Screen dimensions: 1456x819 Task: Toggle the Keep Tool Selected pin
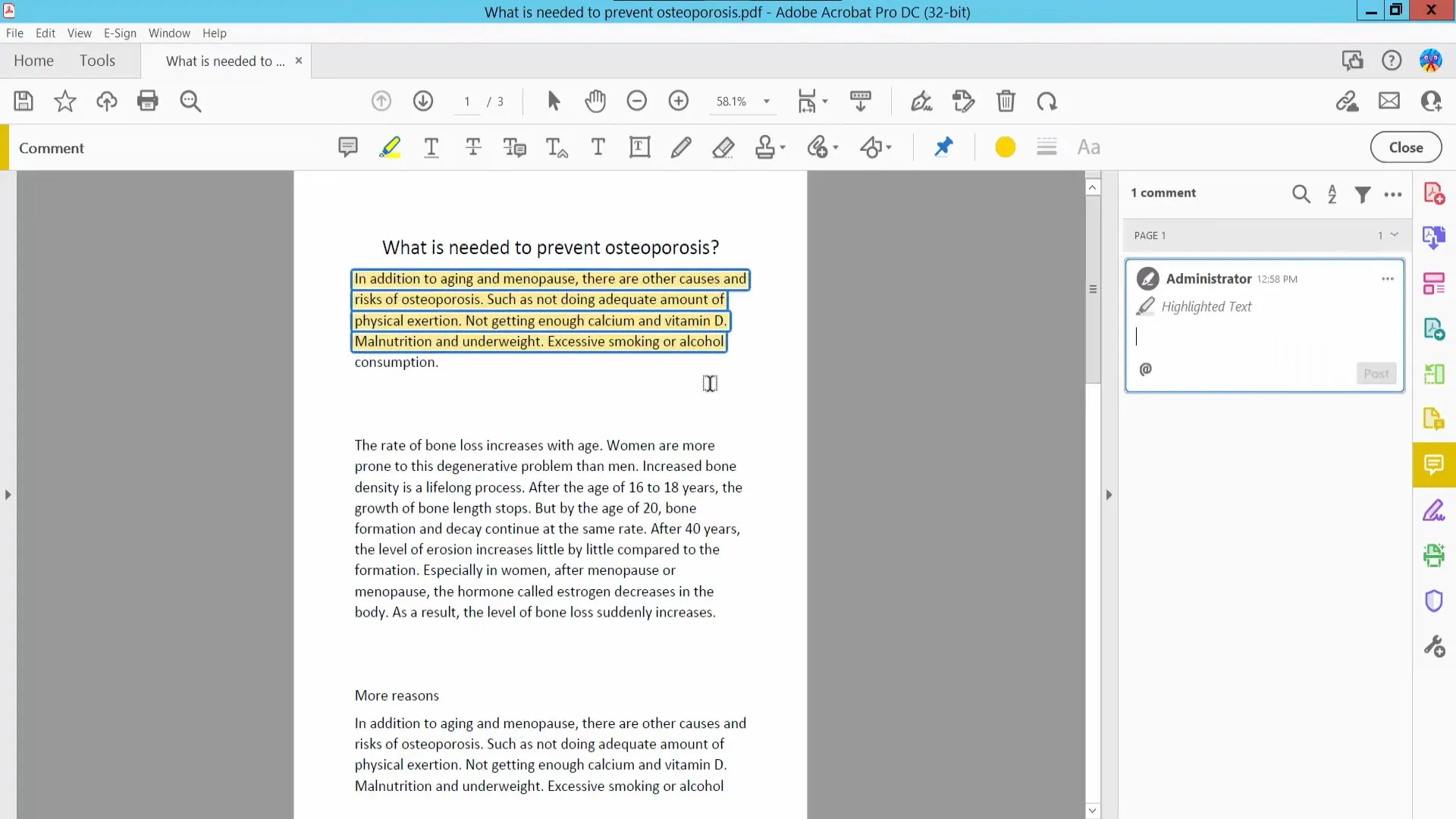coord(943,146)
